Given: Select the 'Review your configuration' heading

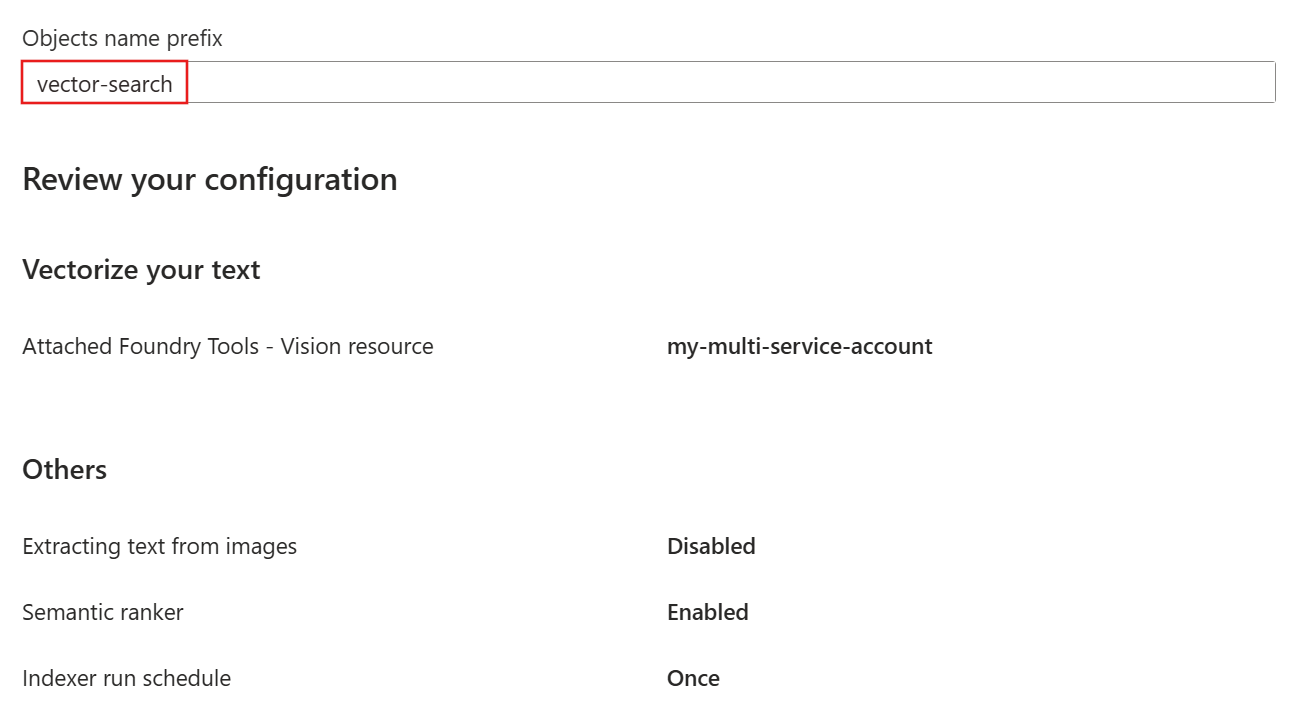Looking at the screenshot, I should [209, 180].
